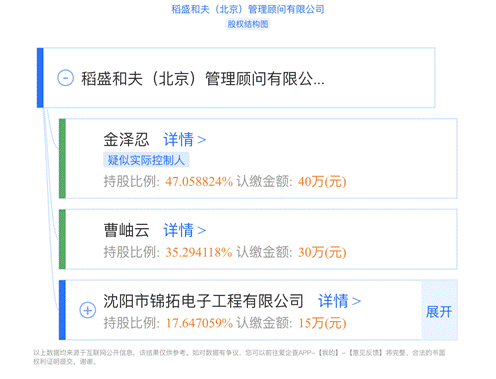
Task: Click the root company name text in tree
Action: (x=203, y=79)
